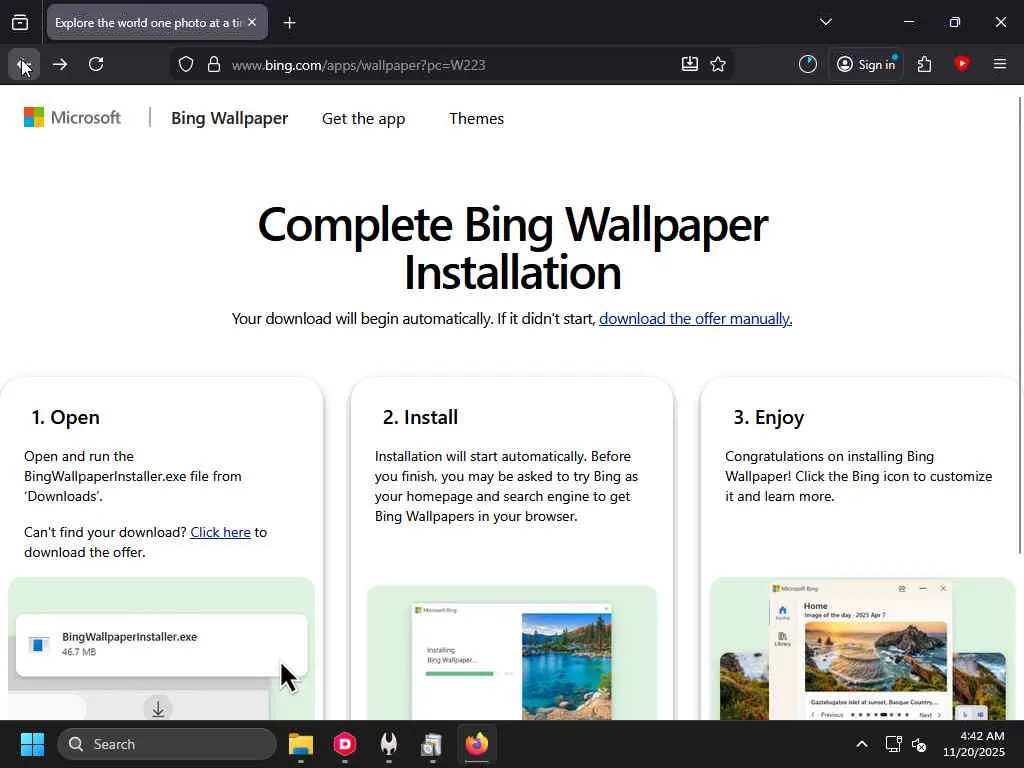Open the Get the app menu item

pyautogui.click(x=363, y=119)
